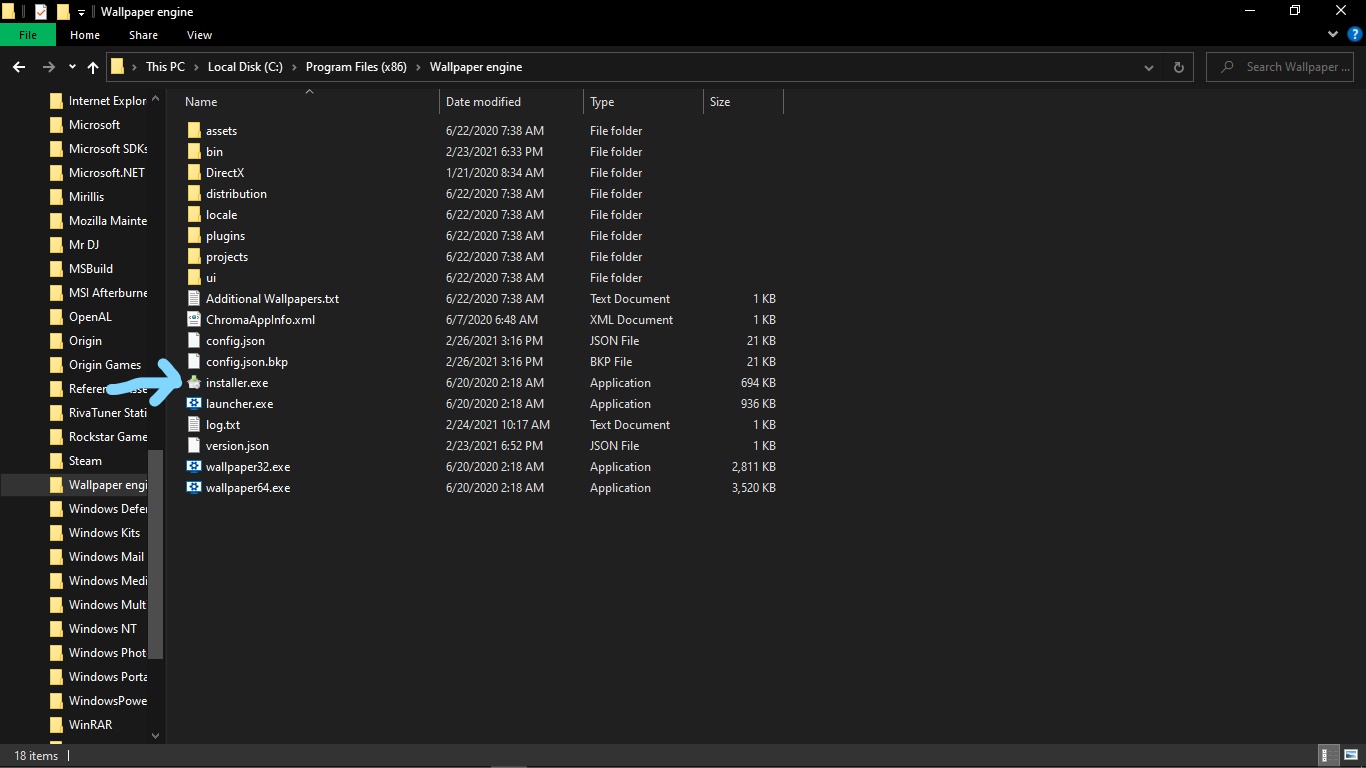Select Rockstar Games in navigation pane
The width and height of the screenshot is (1366, 768).
[108, 437]
